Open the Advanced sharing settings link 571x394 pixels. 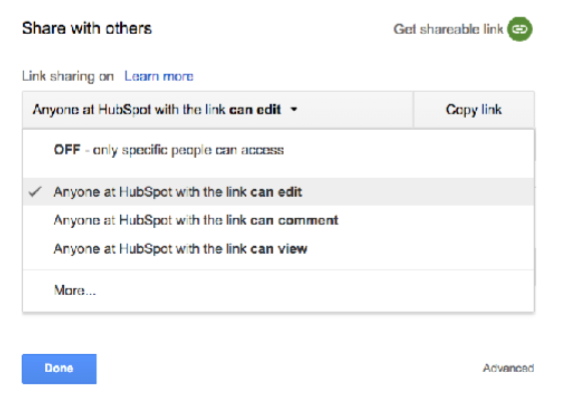pyautogui.click(x=508, y=368)
